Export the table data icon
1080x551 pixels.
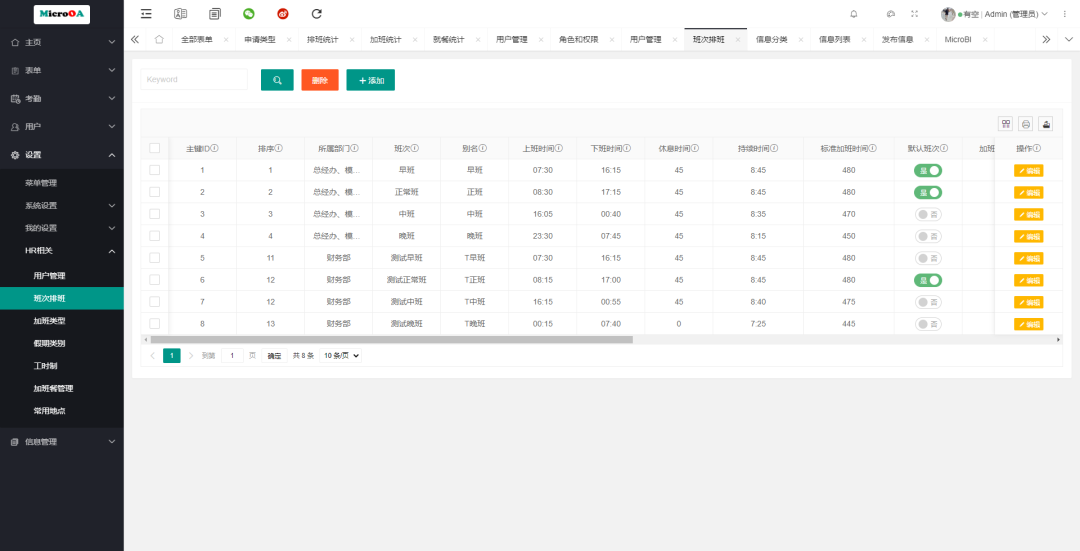pos(1046,124)
